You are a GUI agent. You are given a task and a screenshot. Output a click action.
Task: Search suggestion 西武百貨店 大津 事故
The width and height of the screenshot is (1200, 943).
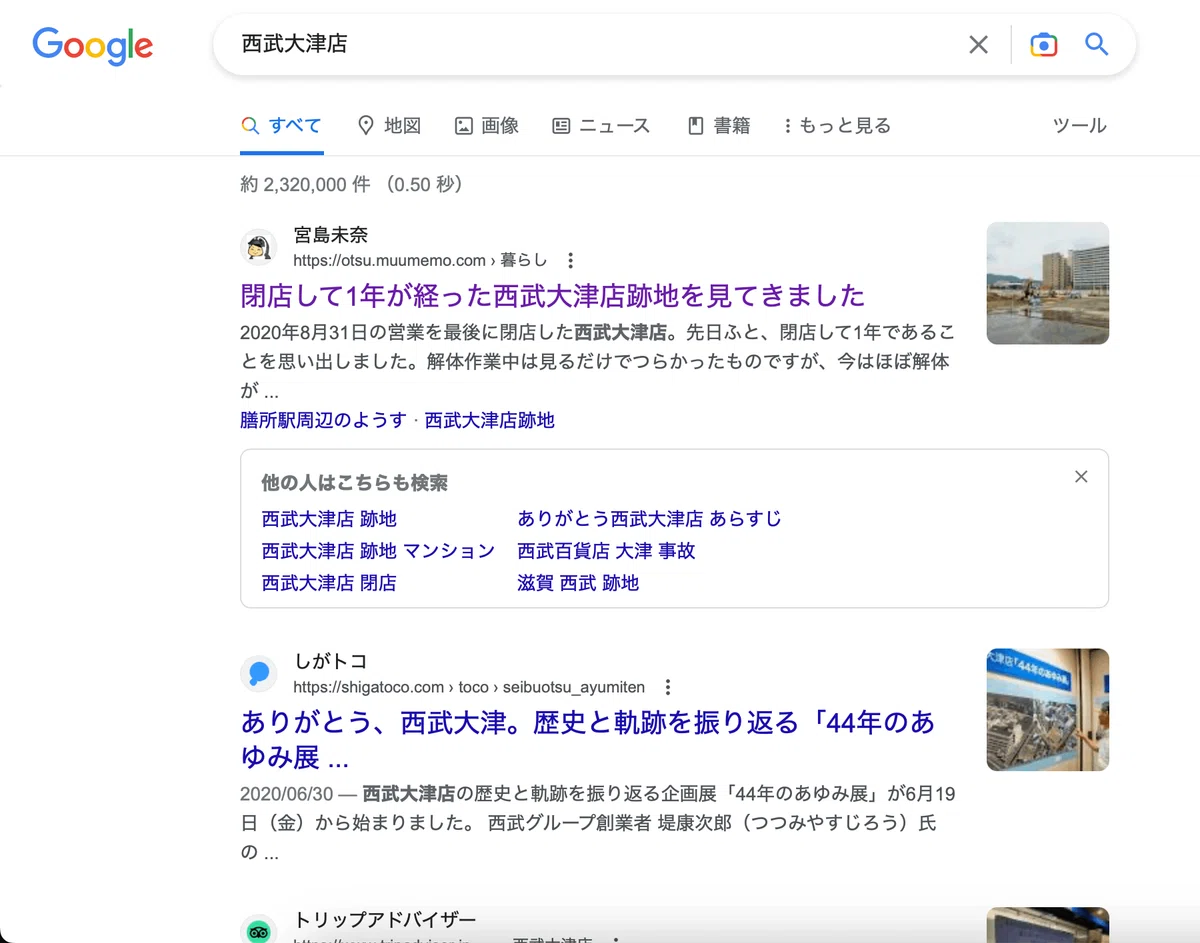[606, 551]
